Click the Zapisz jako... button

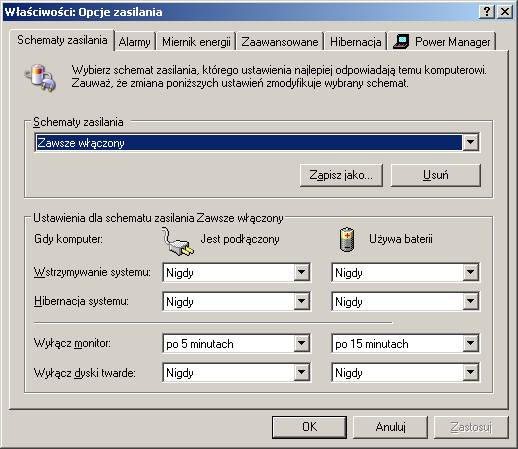click(x=341, y=175)
